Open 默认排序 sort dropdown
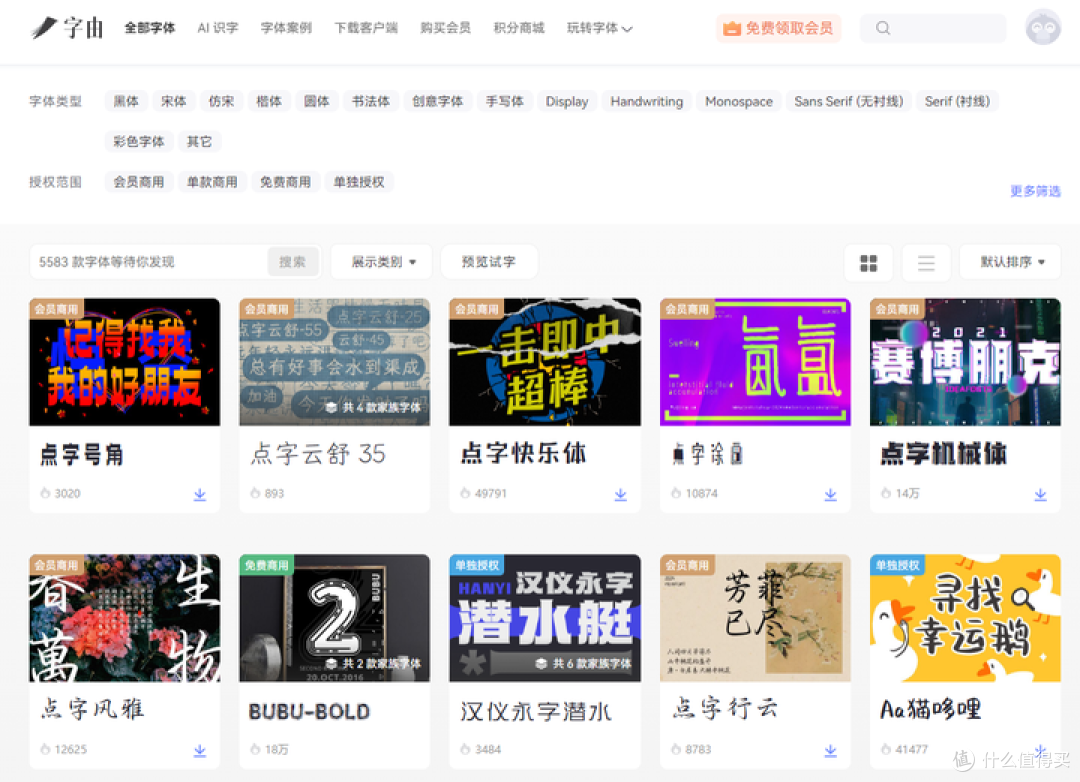The height and width of the screenshot is (782, 1080). pos(1010,262)
